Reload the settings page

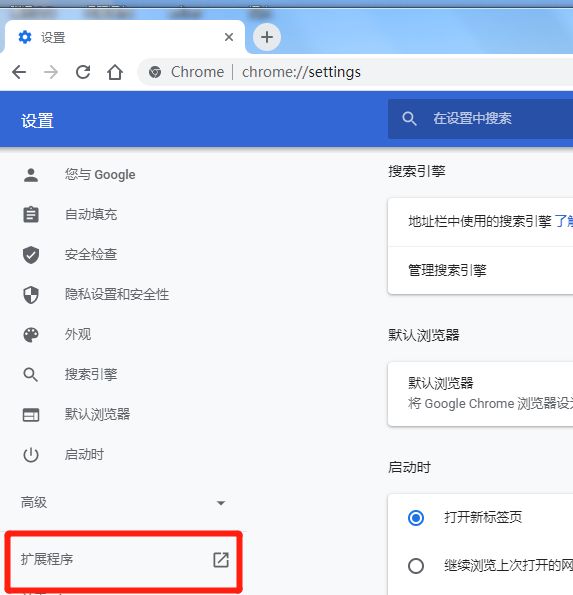click(83, 72)
